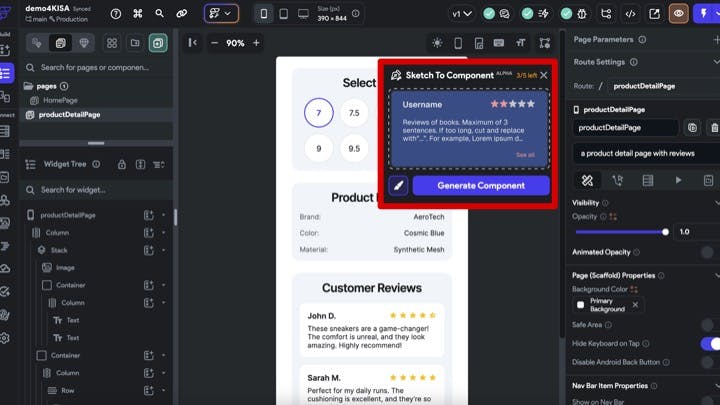Select shoe size 7.5 circle
Screen dimensions: 720x405
pyautogui.click(x=354, y=113)
